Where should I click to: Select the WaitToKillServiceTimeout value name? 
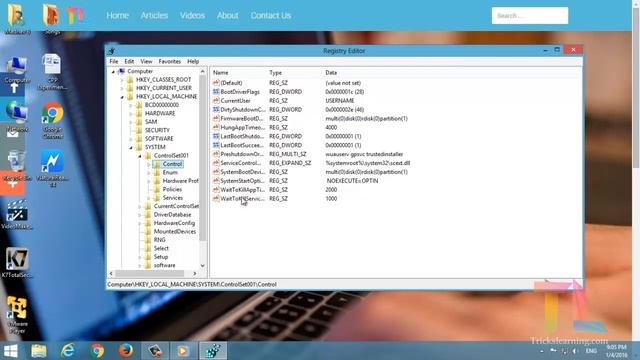tap(242, 199)
